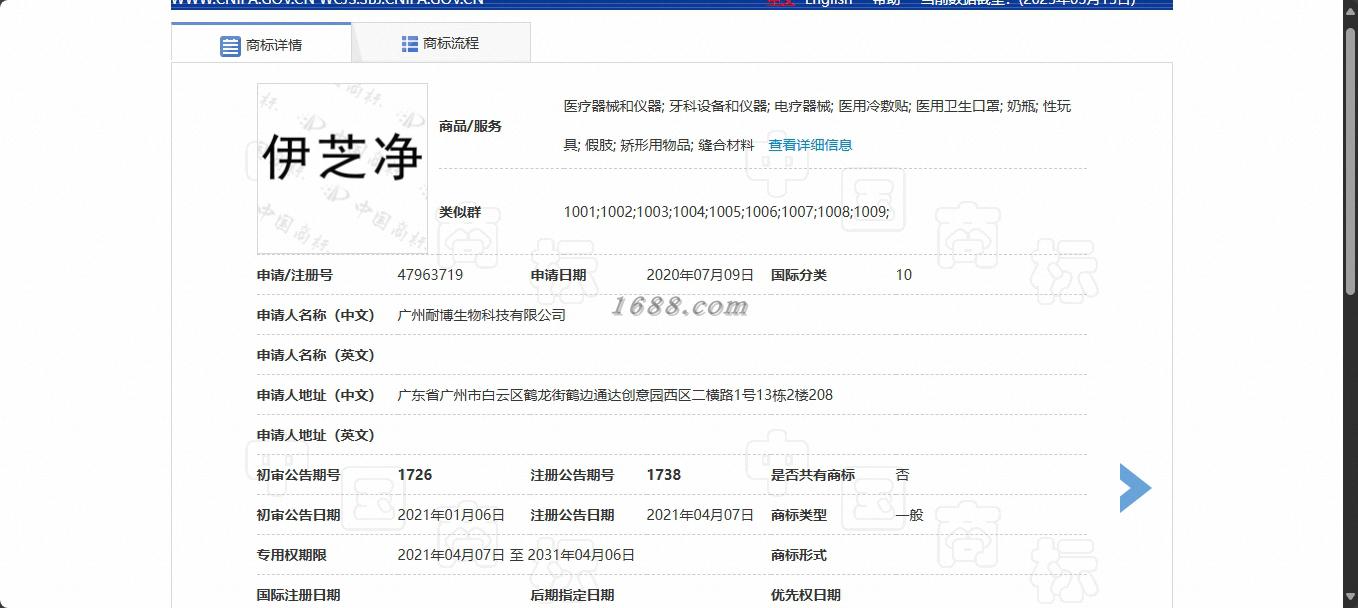Image resolution: width=1358 pixels, height=608 pixels.
Task: Select the 注册公告日期 value 2021年04月07日
Action: pyautogui.click(x=700, y=515)
